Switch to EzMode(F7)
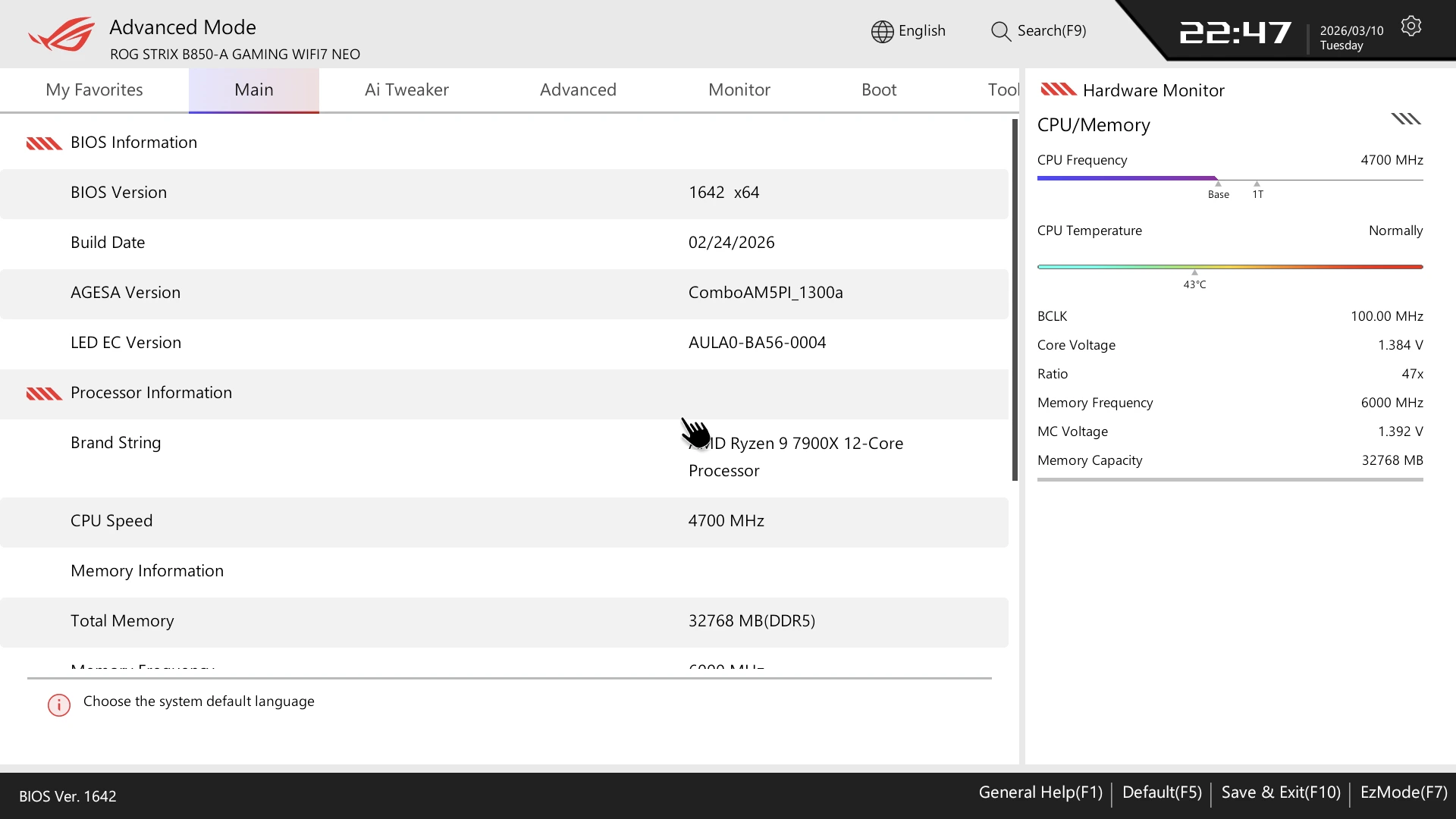Screen dimensions: 1456x819 tap(1403, 792)
